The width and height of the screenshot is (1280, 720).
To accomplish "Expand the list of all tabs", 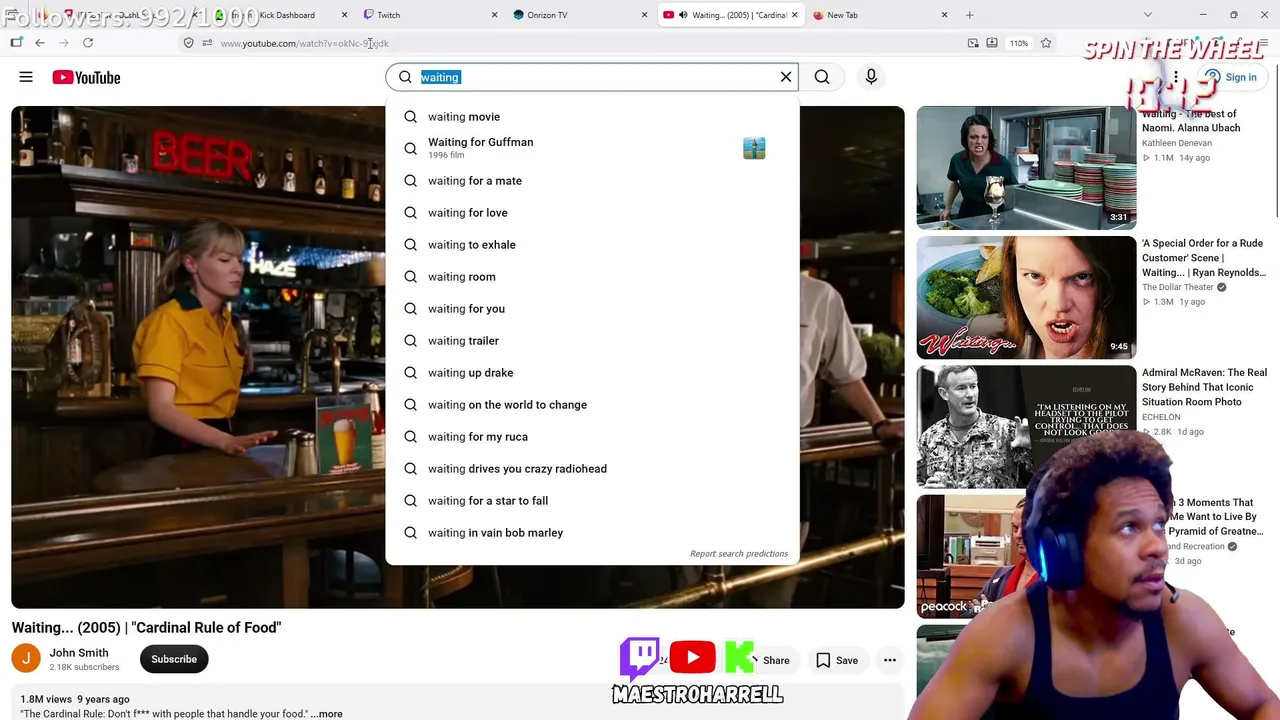I will (1147, 15).
